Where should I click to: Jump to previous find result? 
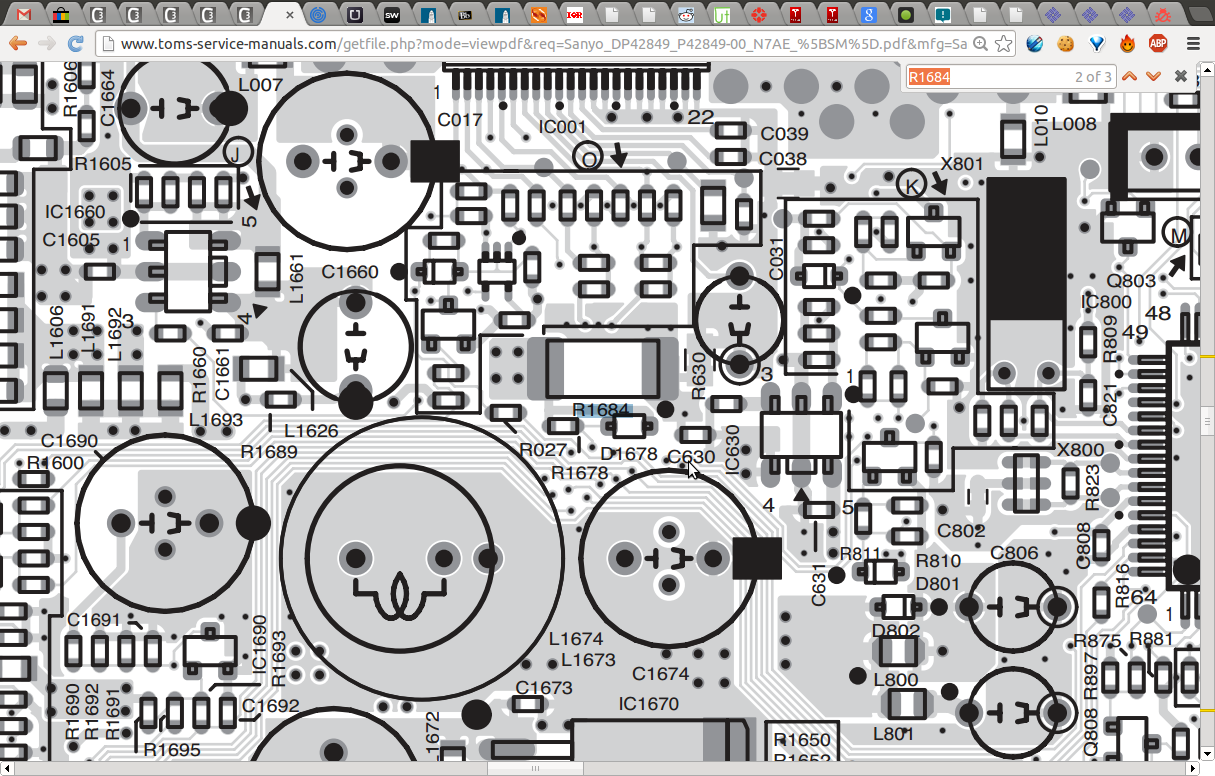[1129, 77]
